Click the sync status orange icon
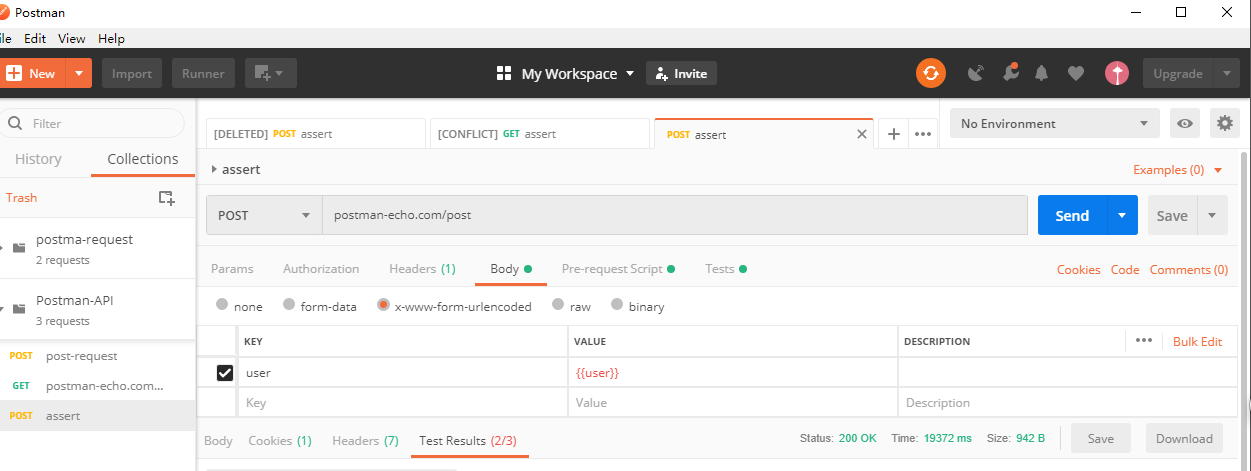The width and height of the screenshot is (1251, 471). click(x=931, y=73)
